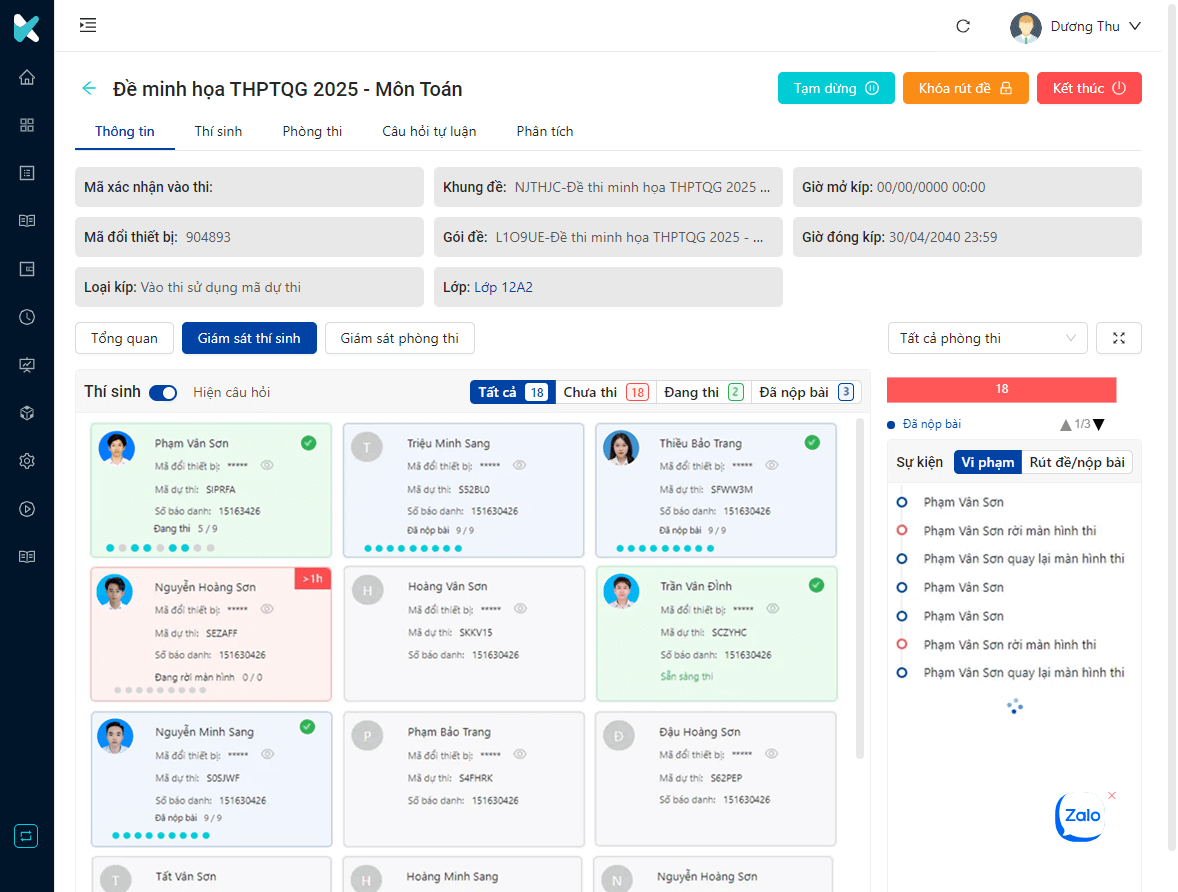Open the Lớp 12A2 link
This screenshot has height=892, width=1178.
click(x=503, y=287)
